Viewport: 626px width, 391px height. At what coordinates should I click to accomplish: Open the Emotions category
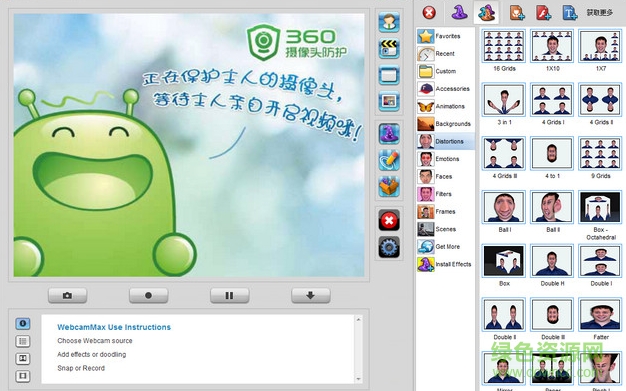coord(446,159)
